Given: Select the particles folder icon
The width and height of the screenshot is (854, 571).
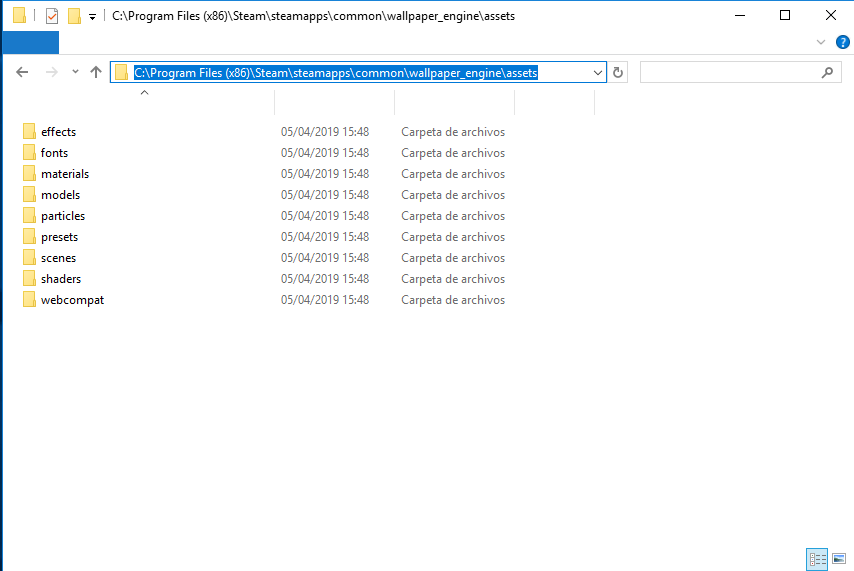Looking at the screenshot, I should (29, 216).
